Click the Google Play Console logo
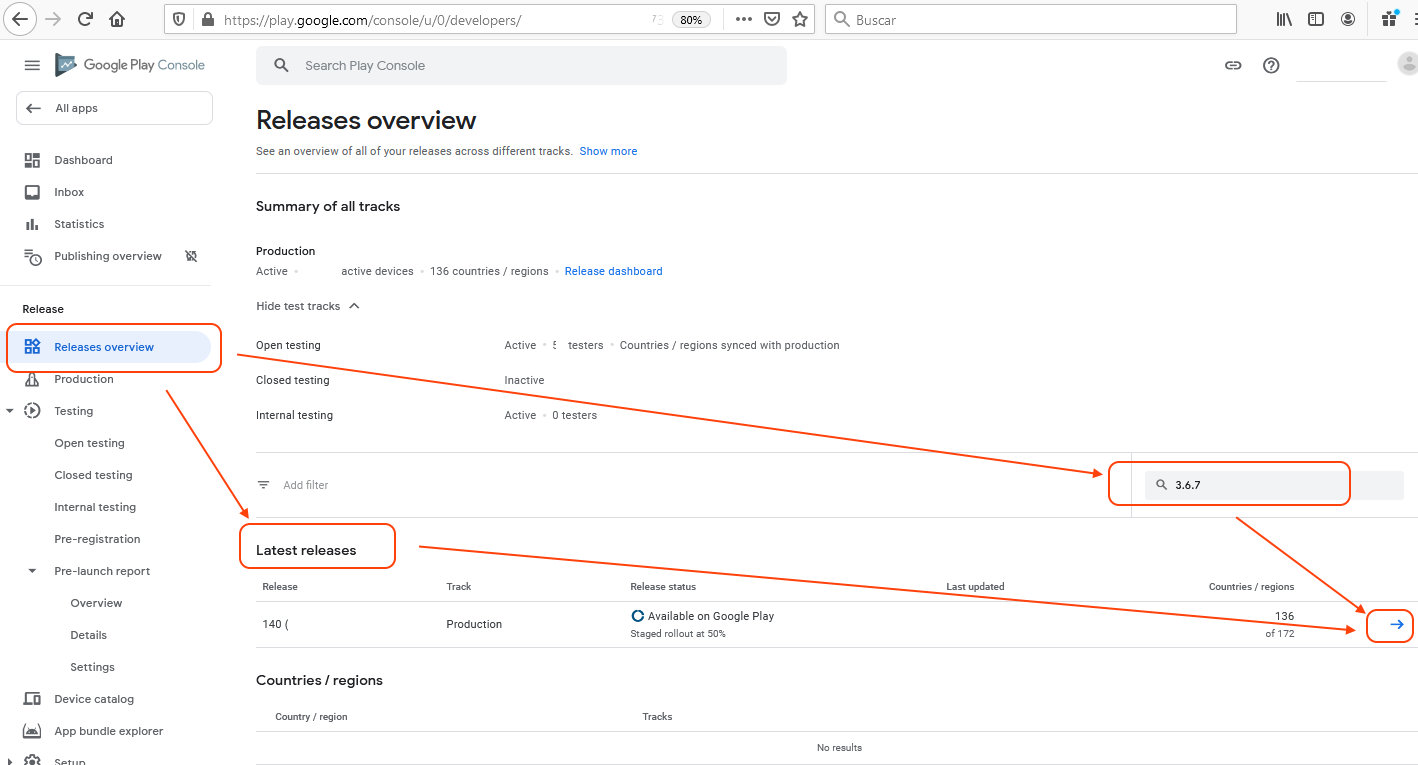Screen dimensions: 1418x765 [x=130, y=65]
